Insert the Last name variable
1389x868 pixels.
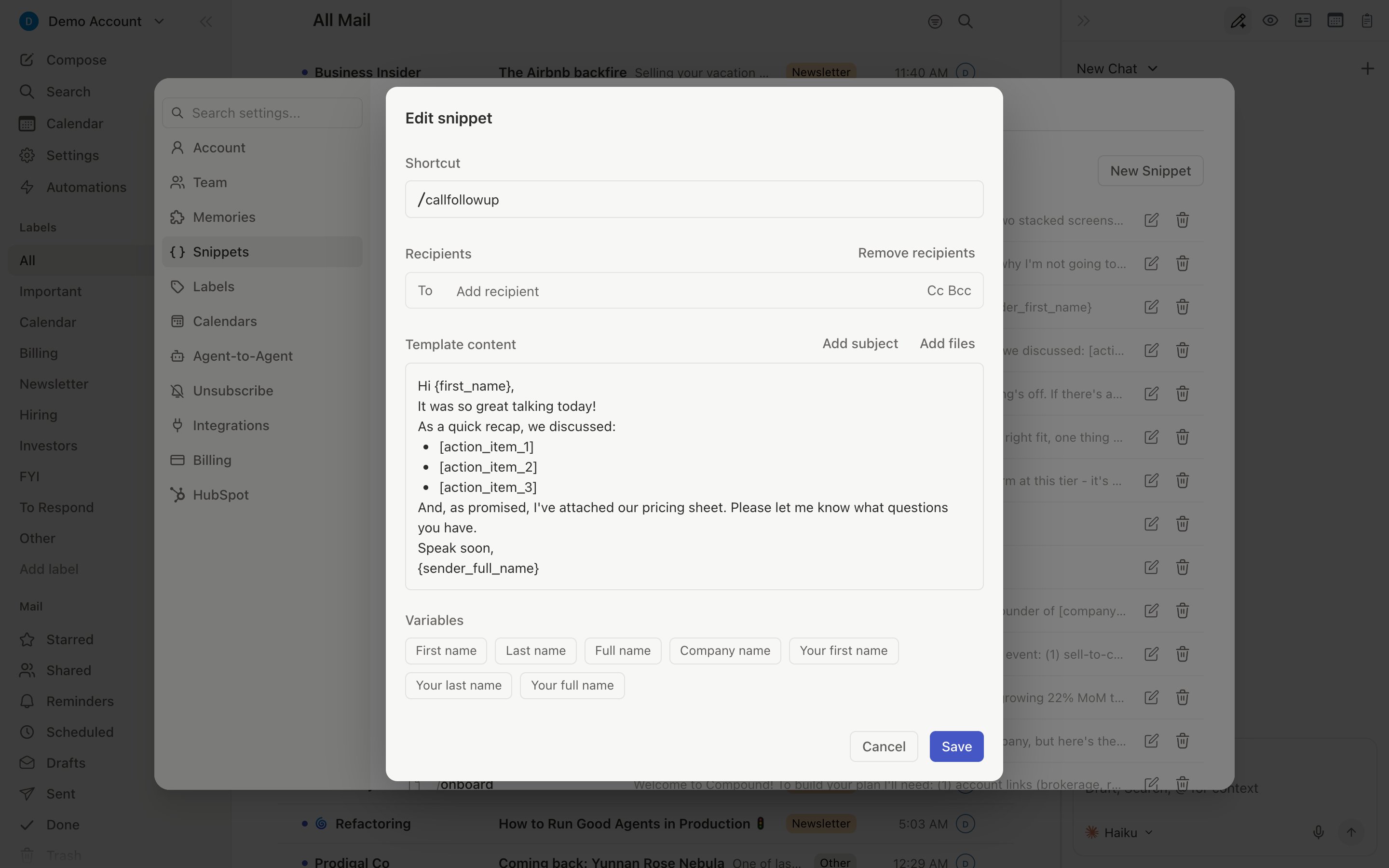535,651
